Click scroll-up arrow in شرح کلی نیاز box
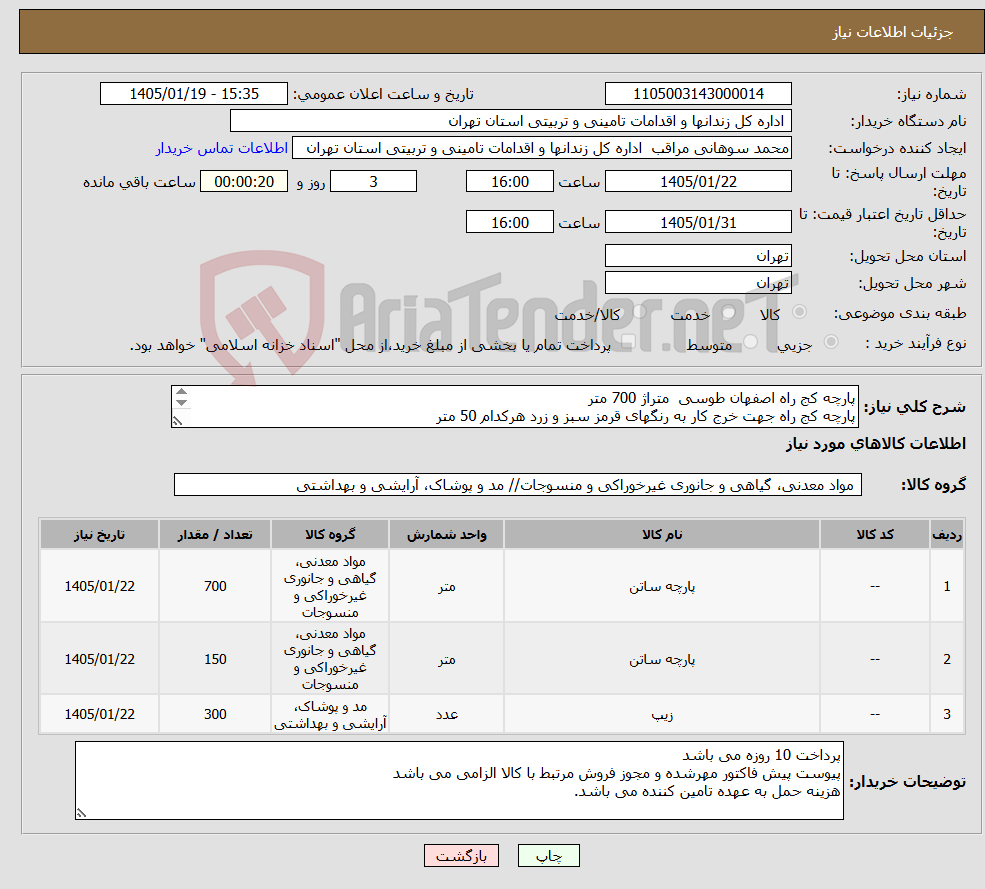985x889 pixels. (x=182, y=391)
